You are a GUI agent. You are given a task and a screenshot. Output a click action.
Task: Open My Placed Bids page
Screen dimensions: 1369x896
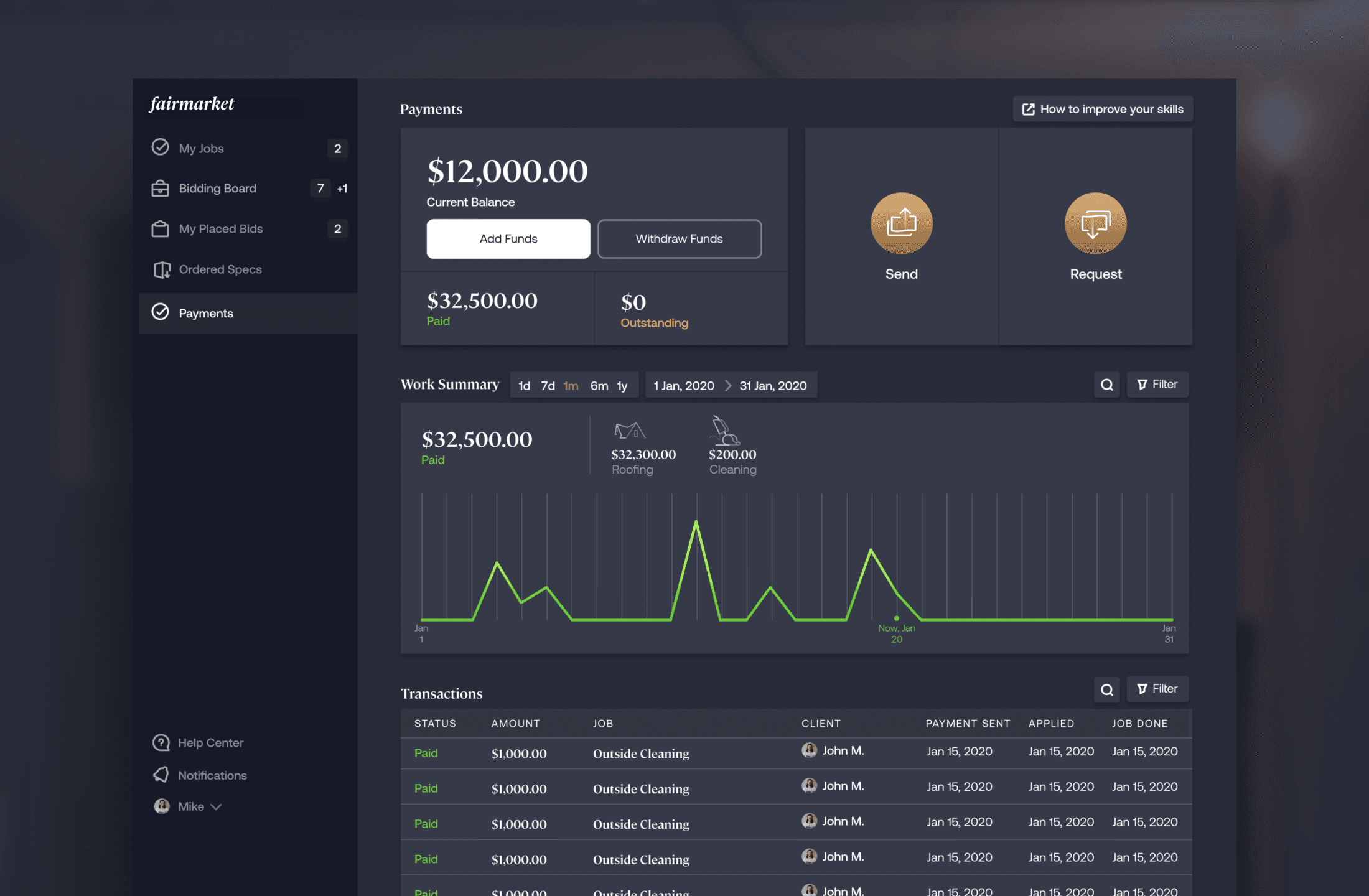(x=220, y=229)
